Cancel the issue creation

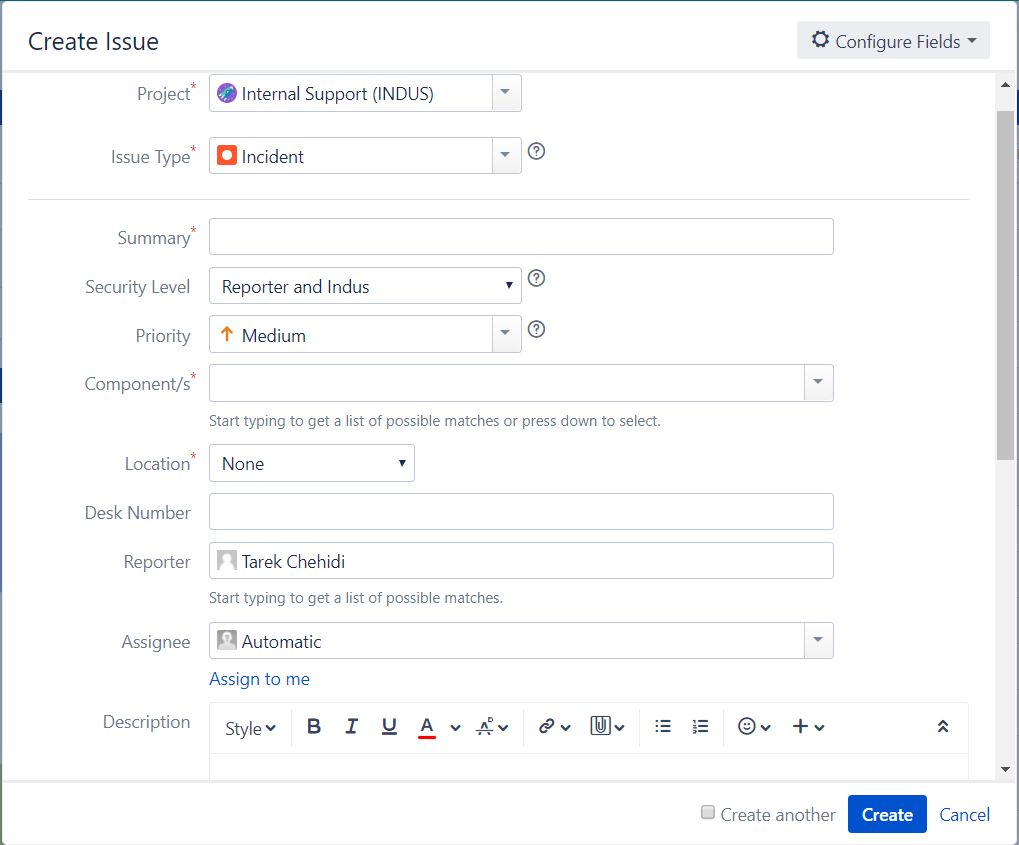964,814
